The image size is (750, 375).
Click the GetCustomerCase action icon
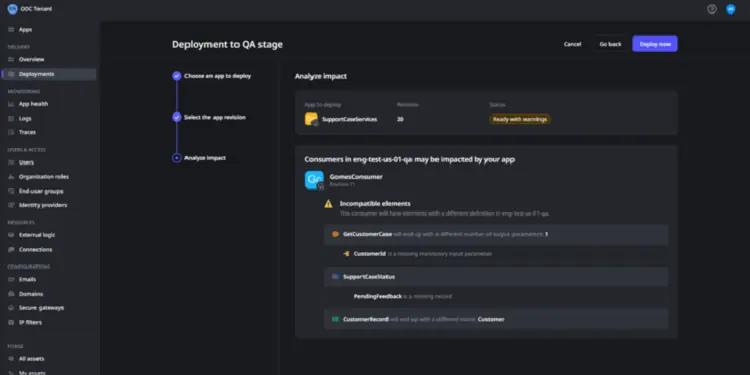point(335,234)
